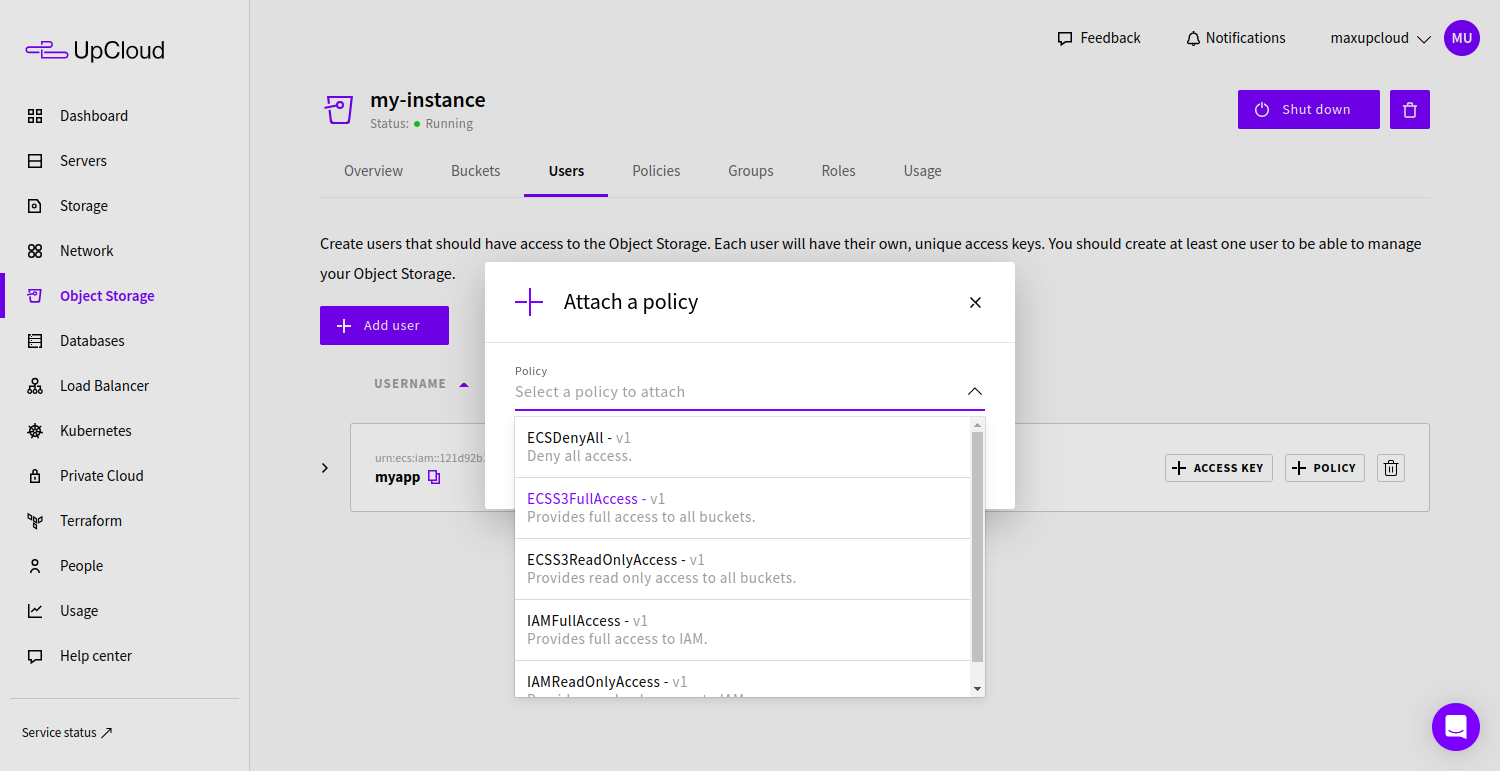Click the ACCESS KEY button for myapp
Viewport: 1500px width, 771px height.
(1219, 468)
